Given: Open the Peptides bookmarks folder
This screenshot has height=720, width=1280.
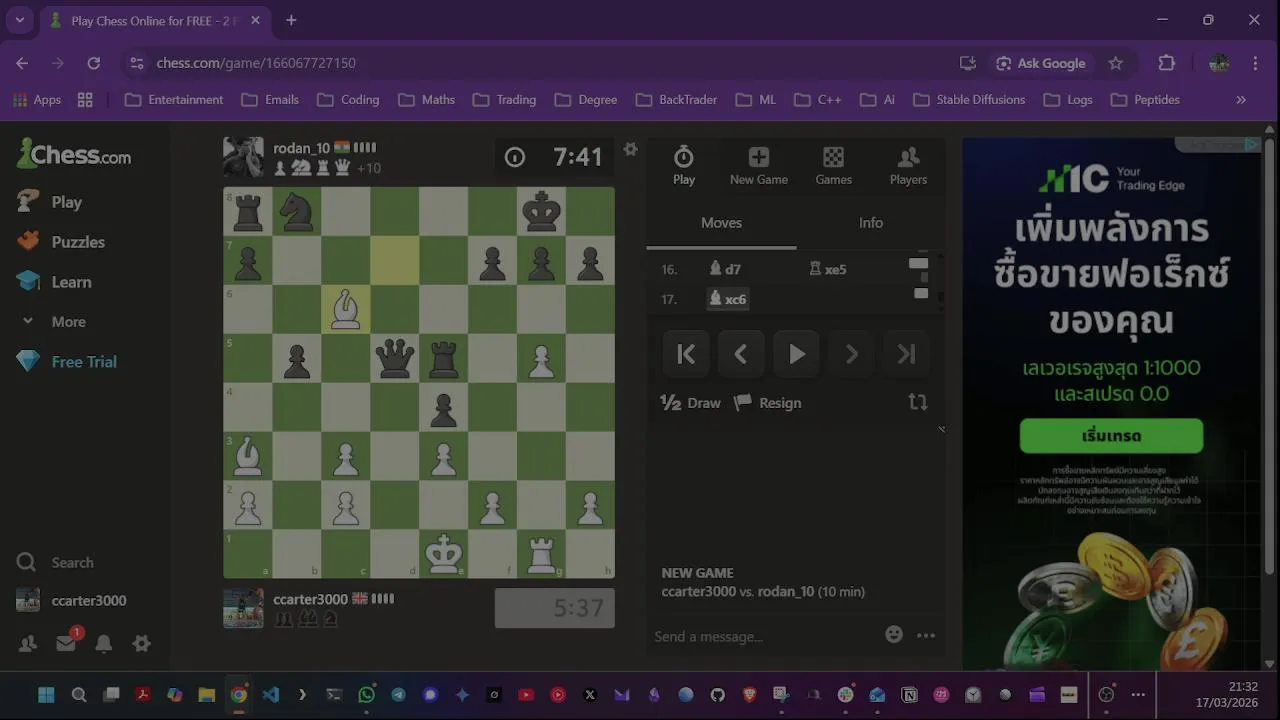Looking at the screenshot, I should (x=1145, y=100).
